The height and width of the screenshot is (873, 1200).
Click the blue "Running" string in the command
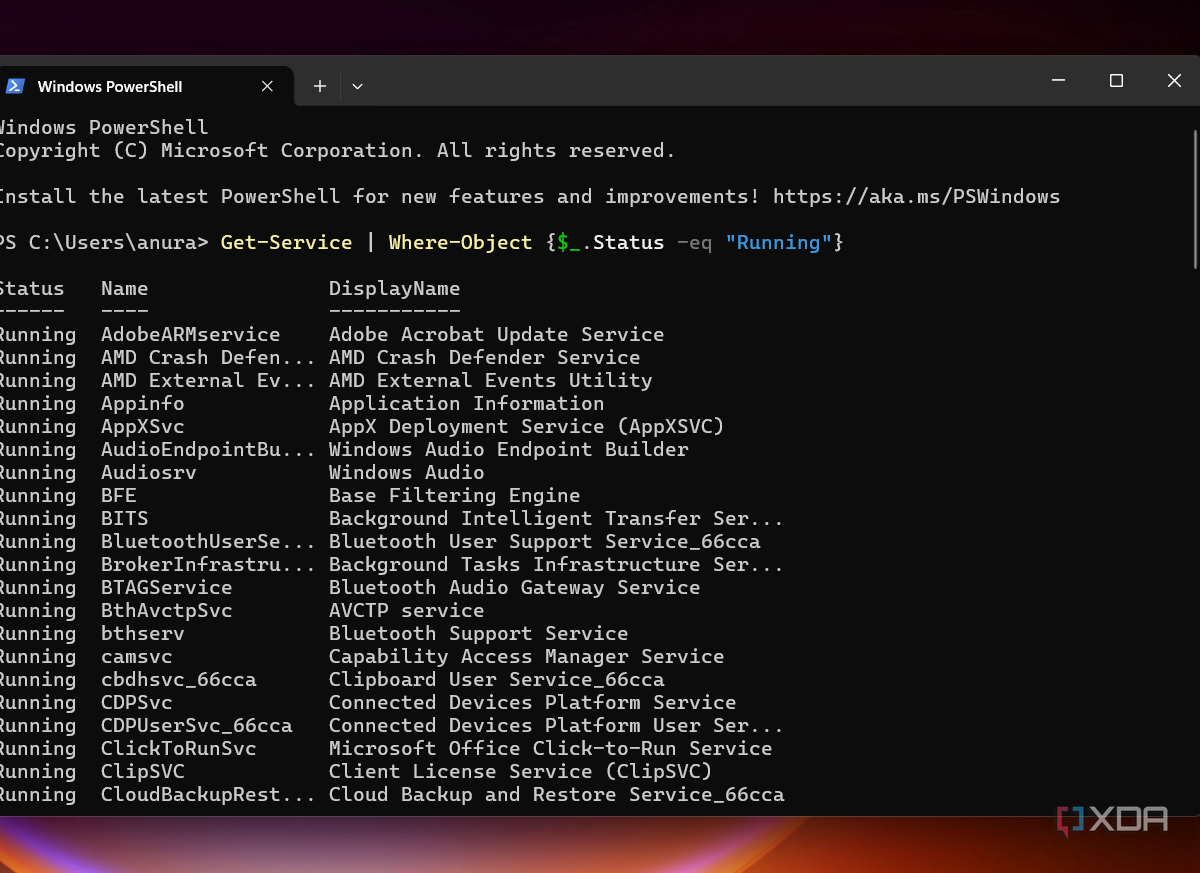tap(784, 243)
